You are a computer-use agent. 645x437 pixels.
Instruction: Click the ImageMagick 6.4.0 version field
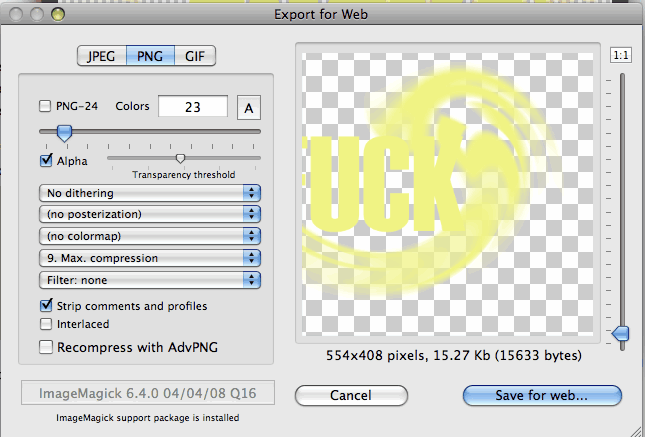(148, 393)
